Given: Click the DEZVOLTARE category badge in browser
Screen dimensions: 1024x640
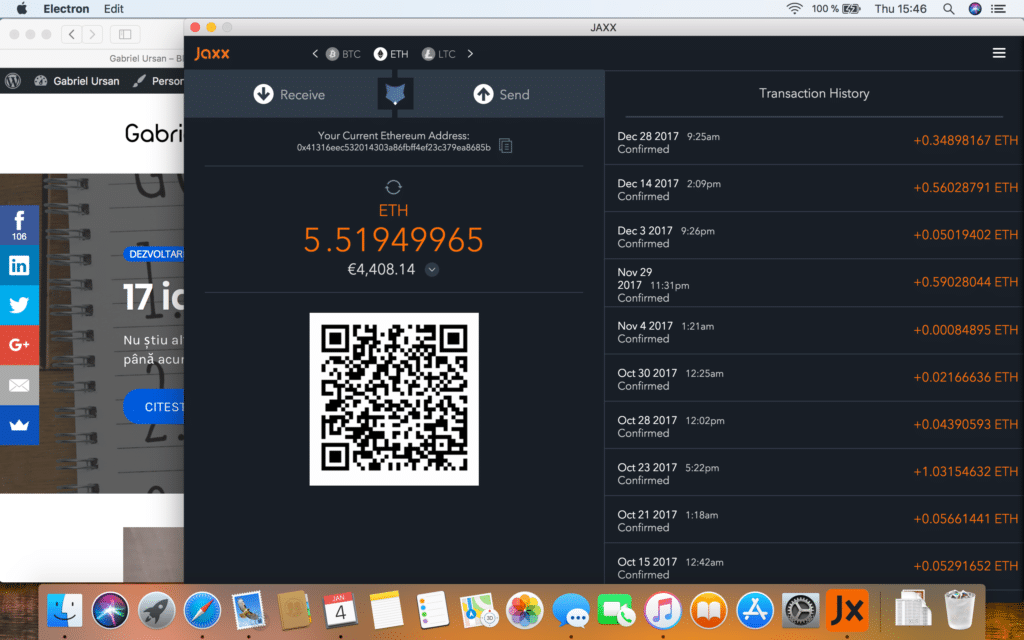Looking at the screenshot, I should click(154, 254).
